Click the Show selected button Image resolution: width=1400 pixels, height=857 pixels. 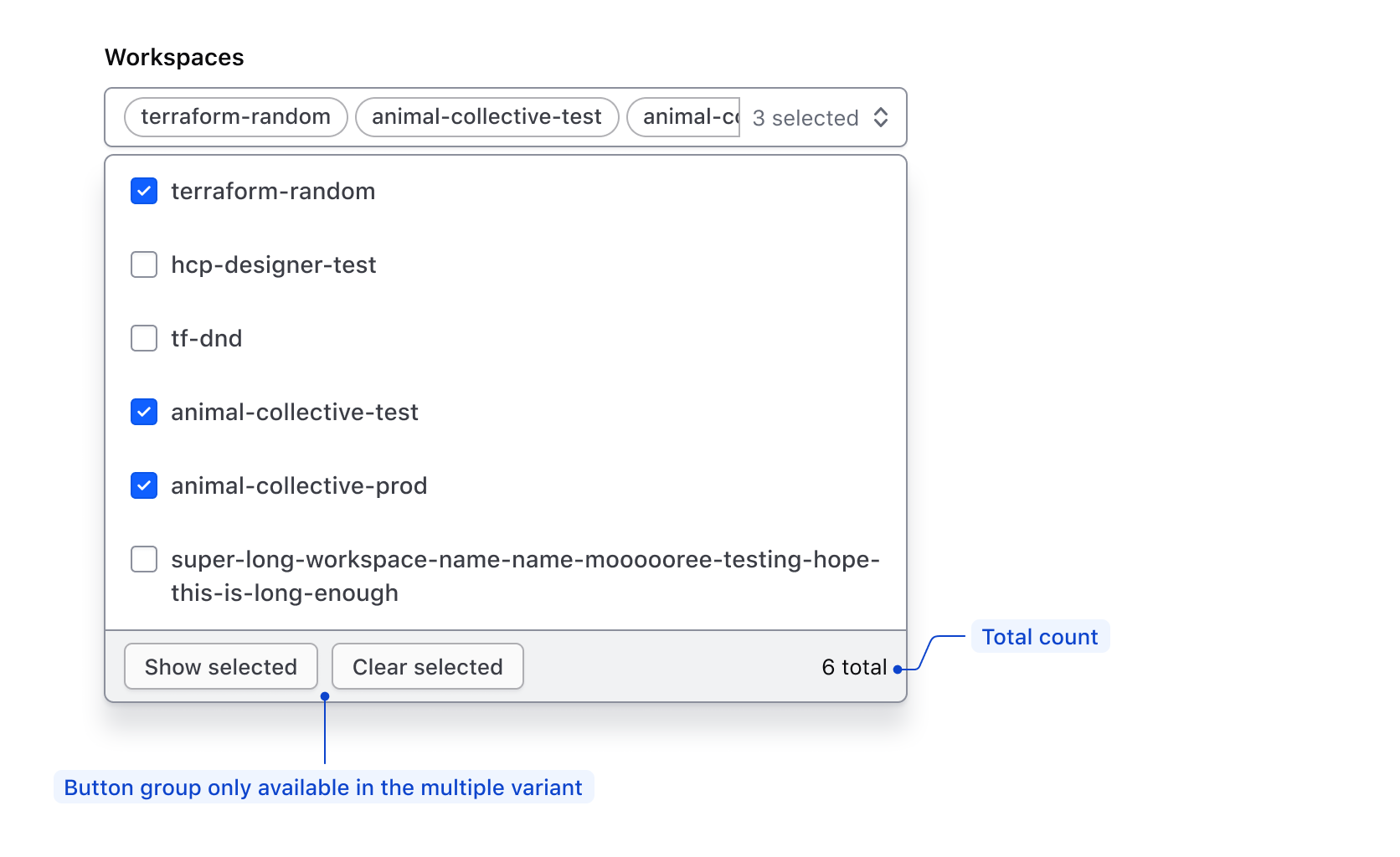(220, 666)
